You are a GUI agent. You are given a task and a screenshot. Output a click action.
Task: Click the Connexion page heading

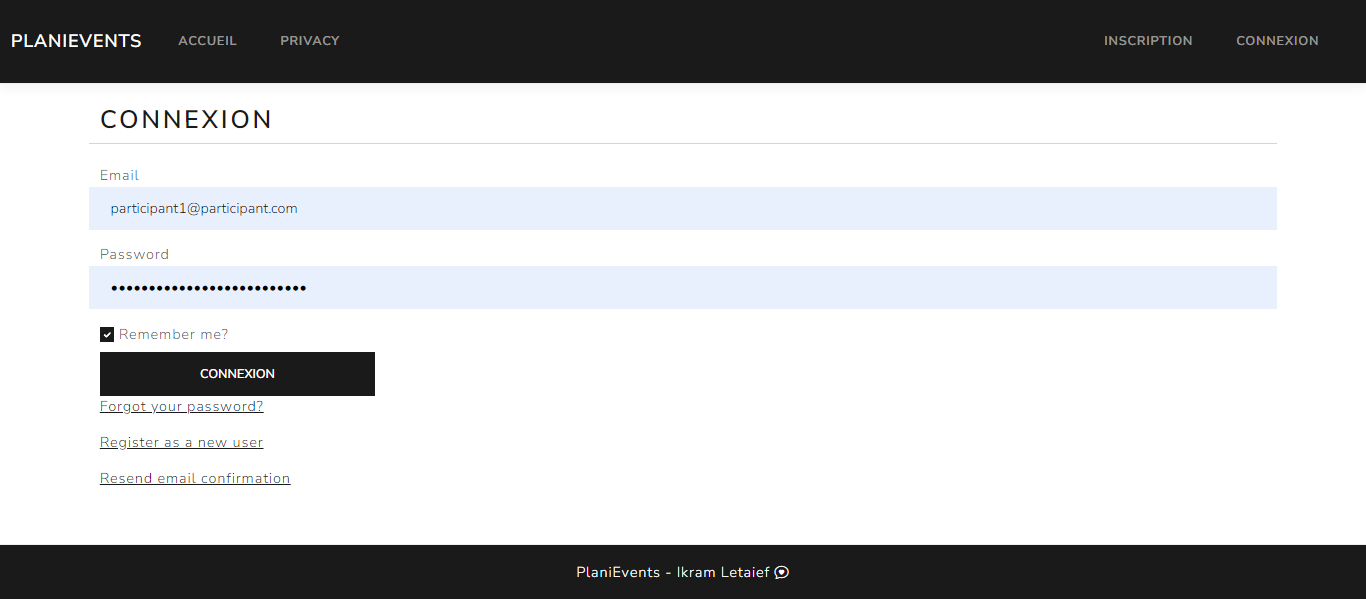pyautogui.click(x=186, y=119)
